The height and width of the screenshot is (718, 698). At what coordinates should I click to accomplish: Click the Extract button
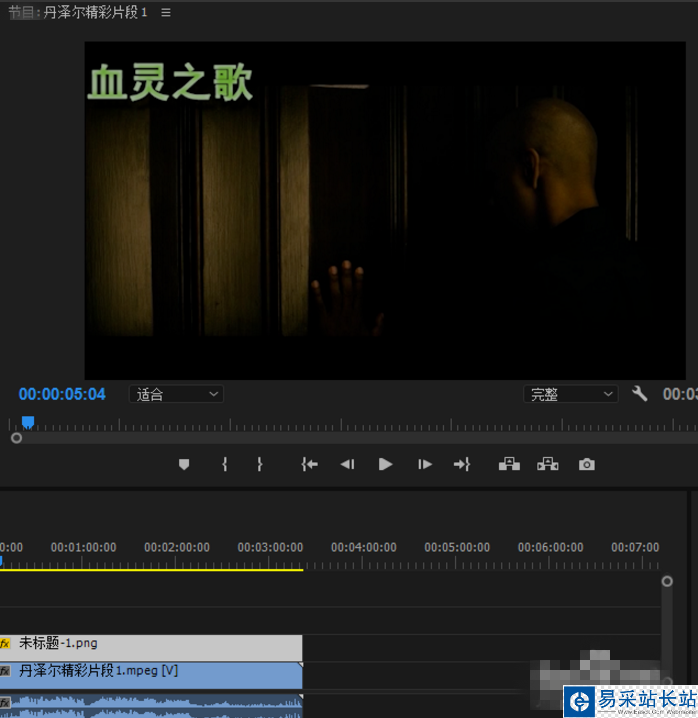pos(547,464)
